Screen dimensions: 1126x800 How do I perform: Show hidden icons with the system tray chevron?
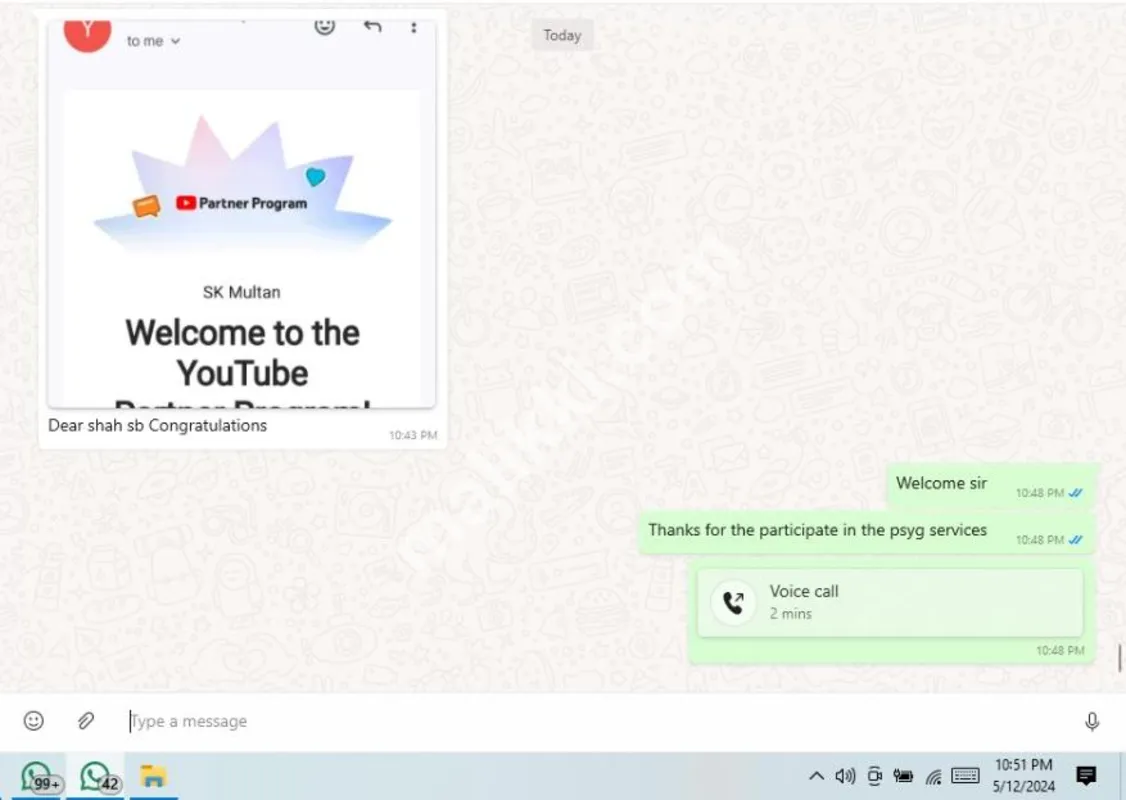[x=816, y=775]
